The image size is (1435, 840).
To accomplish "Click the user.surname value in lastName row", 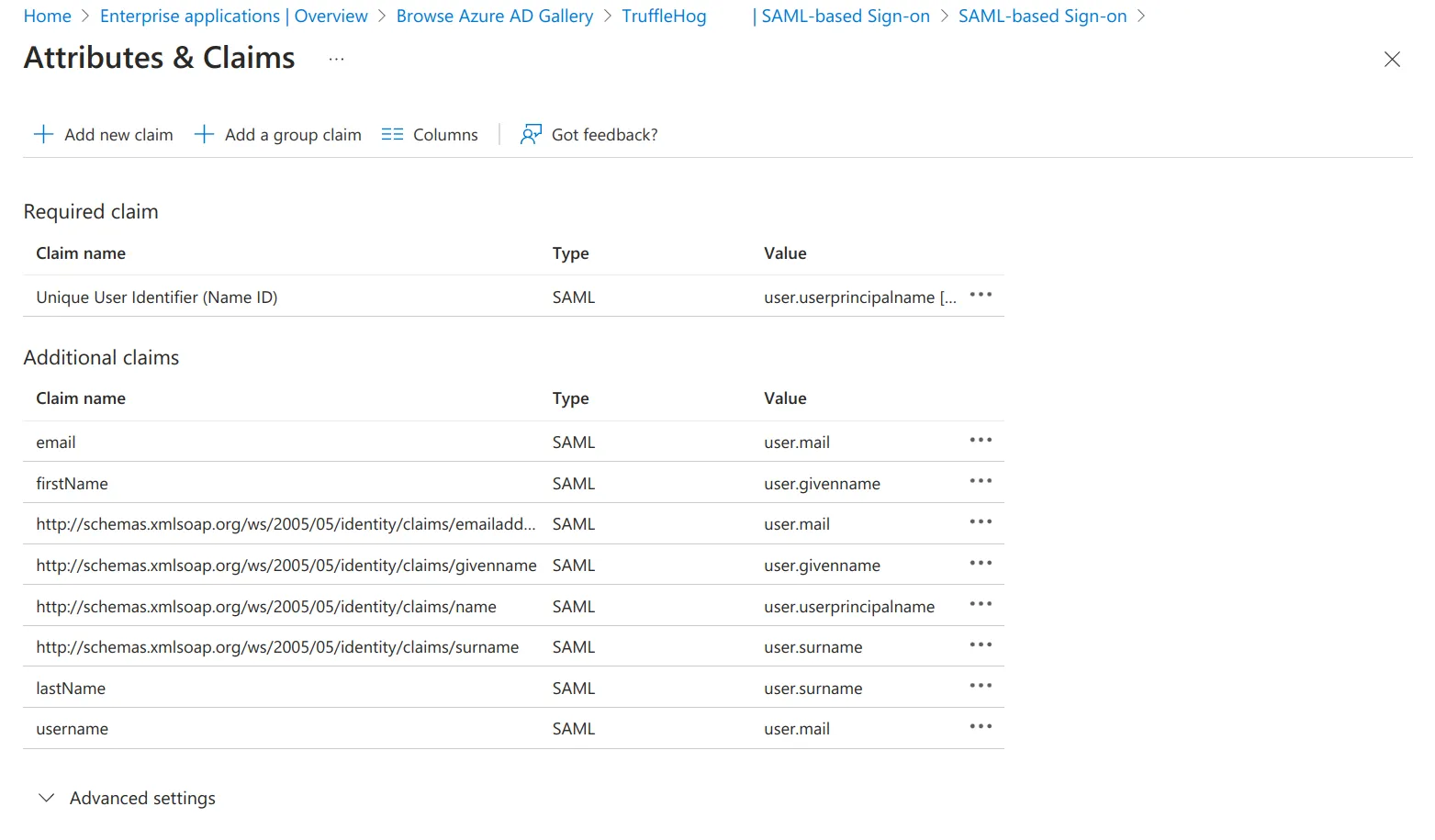I will click(813, 689).
